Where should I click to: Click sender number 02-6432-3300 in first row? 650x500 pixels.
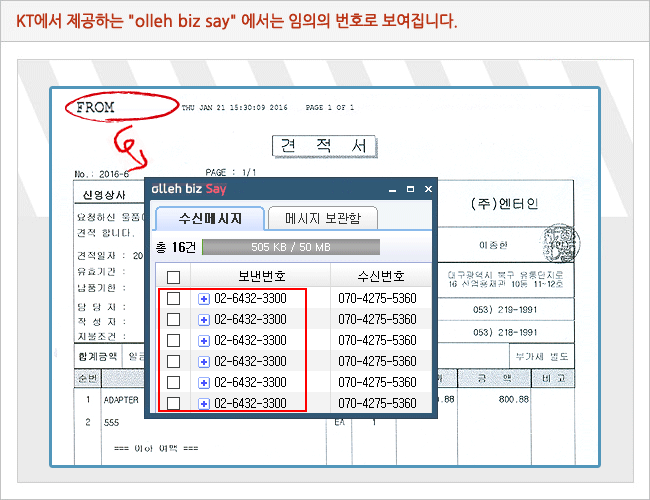[250, 299]
